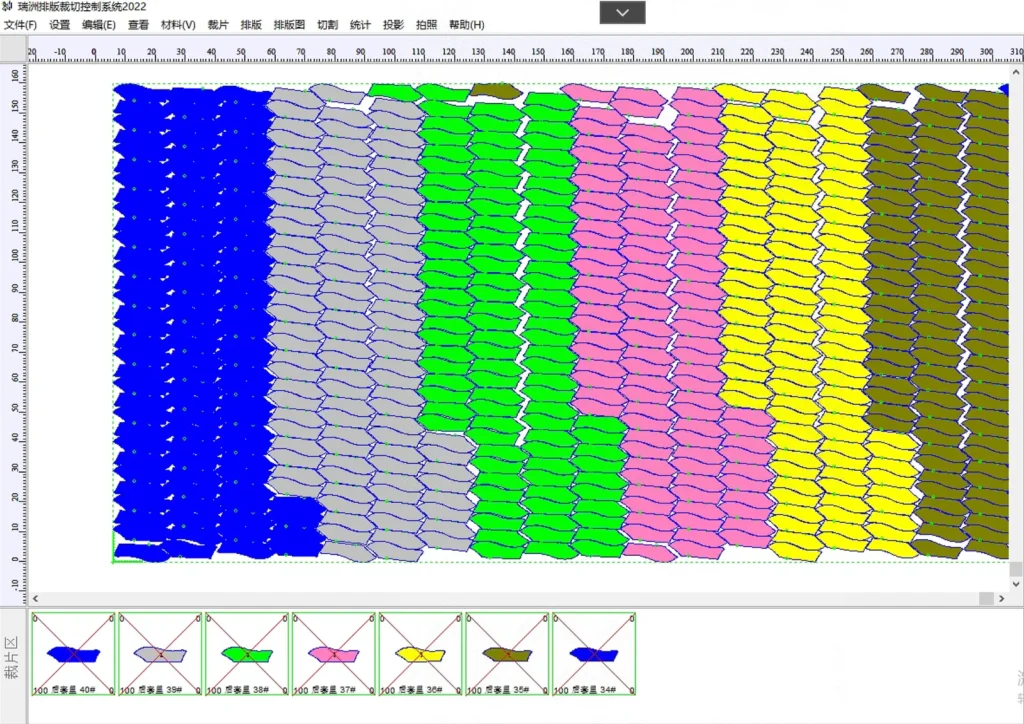Screen dimensions: 1024x724
Task: Click the 160 mark on vertical ruler
Action: 15,76
